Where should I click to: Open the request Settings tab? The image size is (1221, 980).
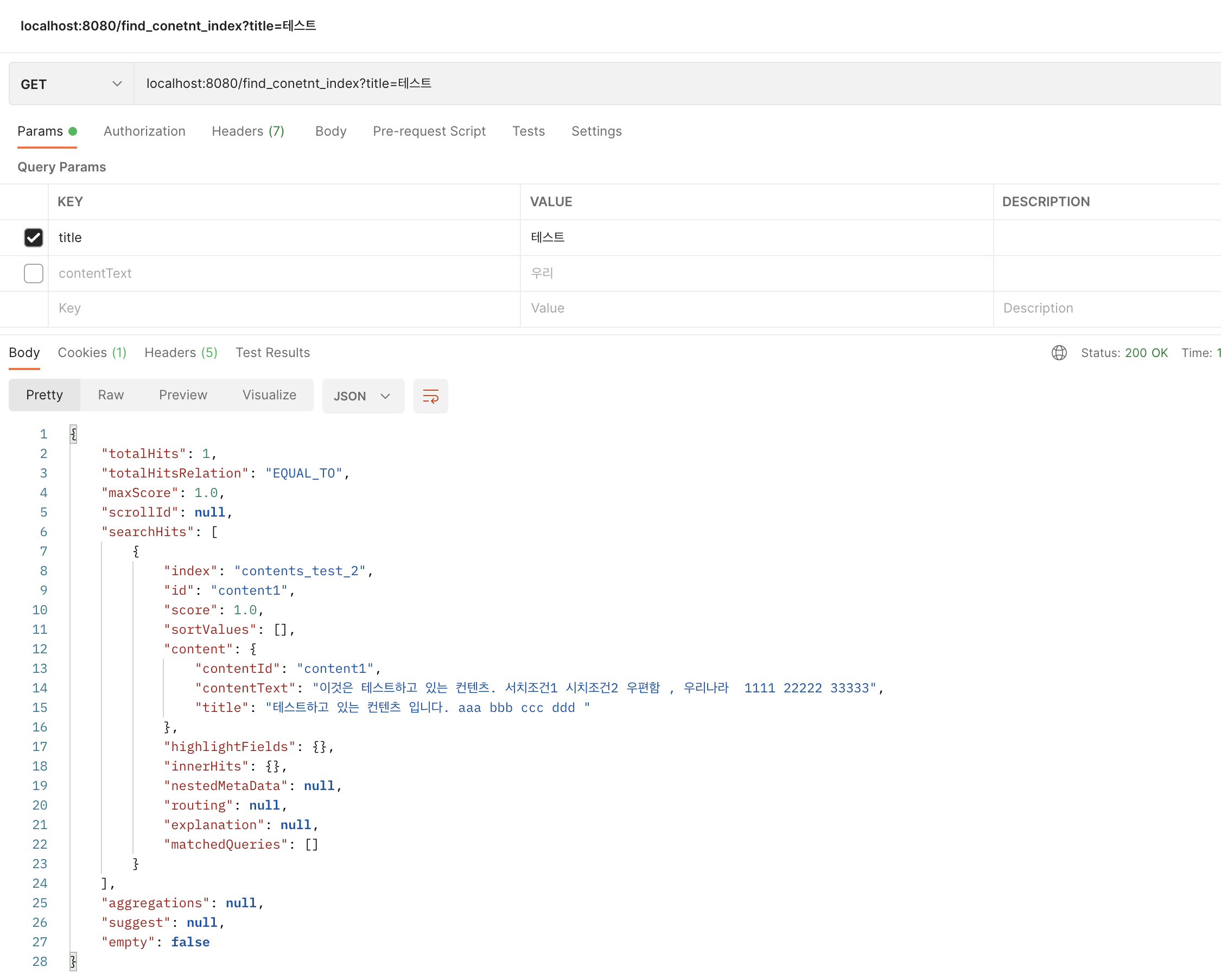pos(596,131)
